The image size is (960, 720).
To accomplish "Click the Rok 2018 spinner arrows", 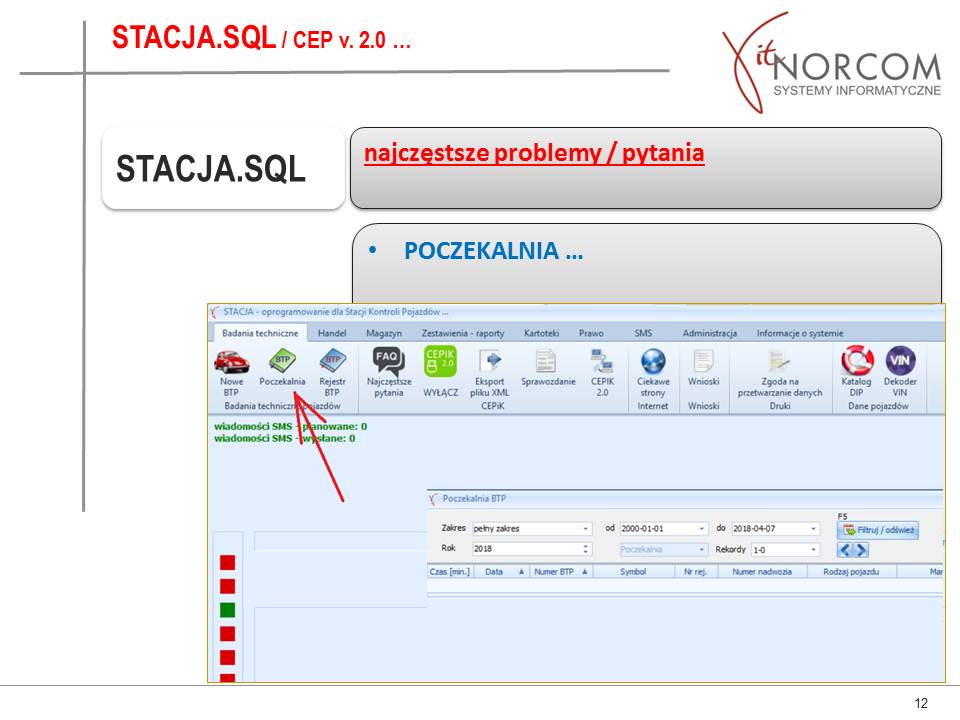I will pos(586,549).
